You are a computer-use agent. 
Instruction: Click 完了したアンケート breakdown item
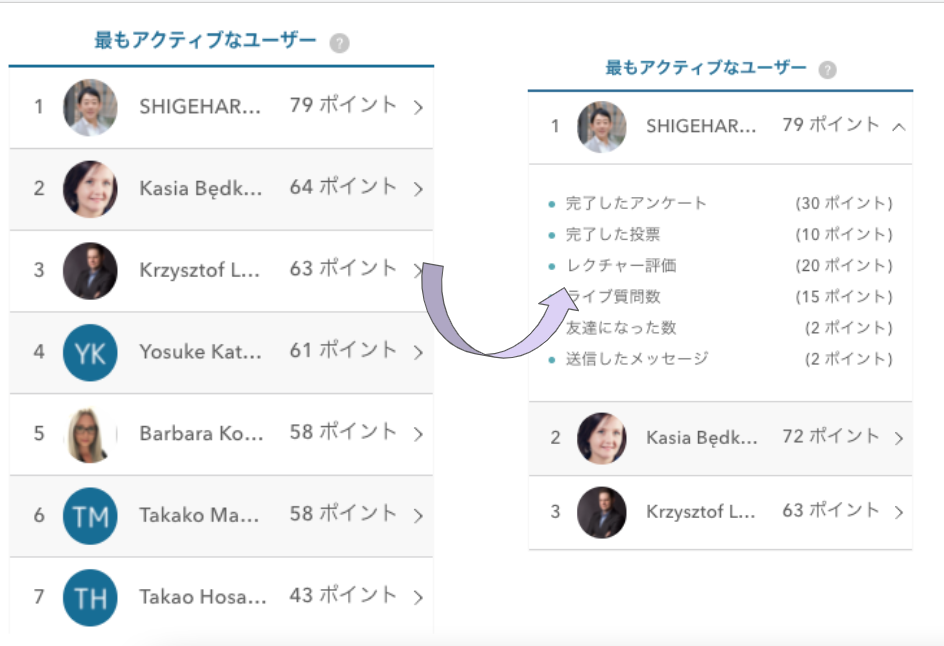(636, 203)
